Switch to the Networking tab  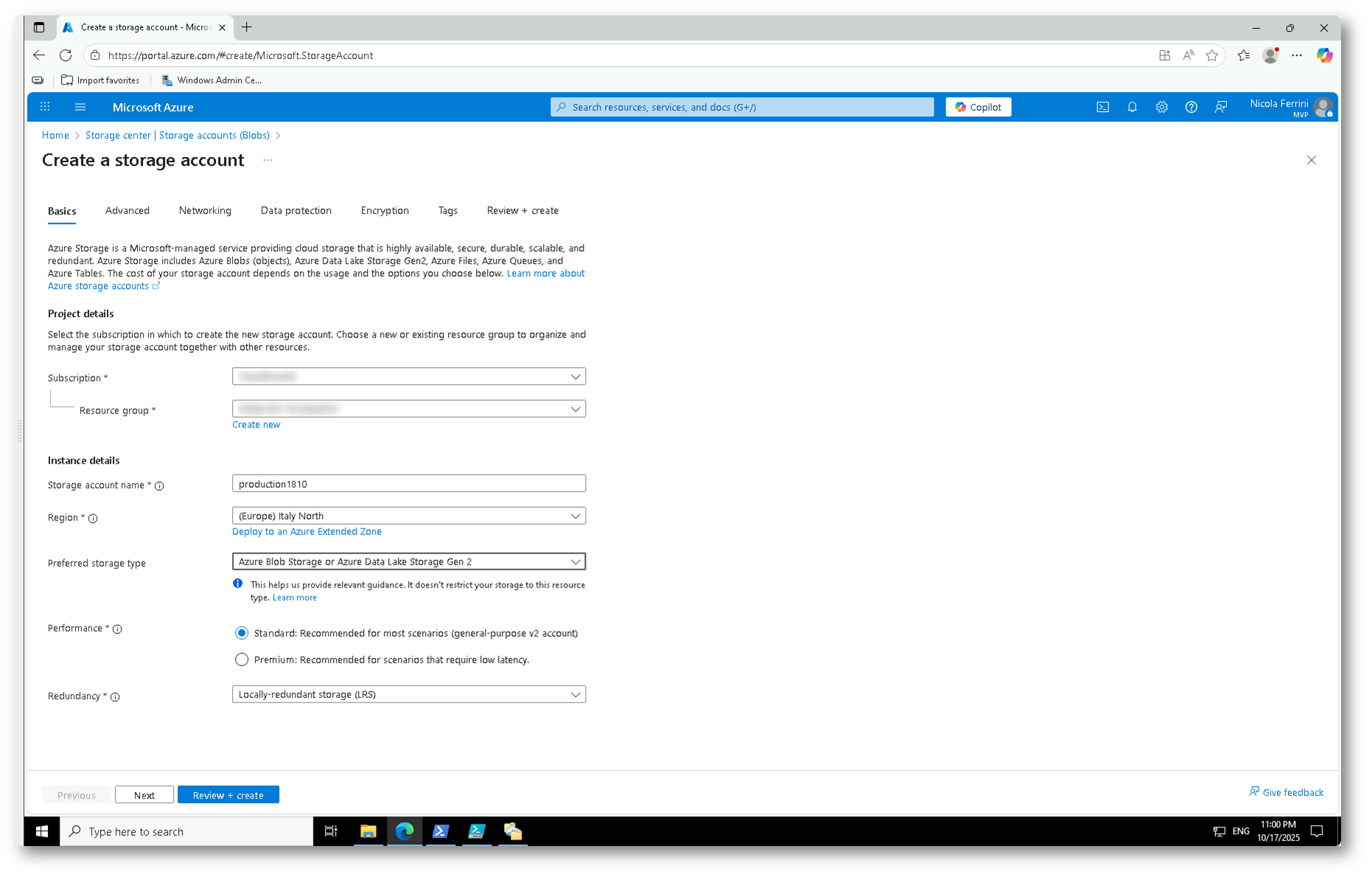(205, 211)
